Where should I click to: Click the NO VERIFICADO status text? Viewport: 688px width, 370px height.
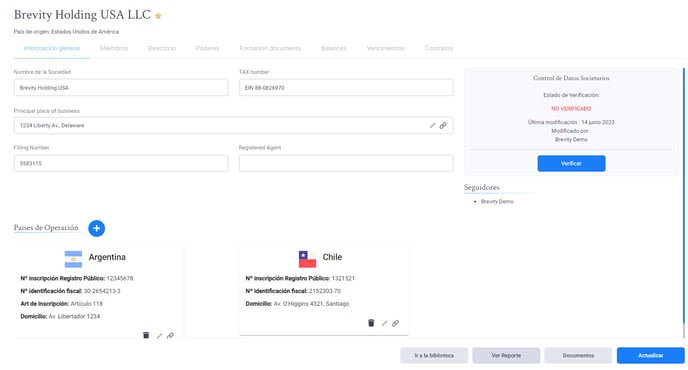571,108
